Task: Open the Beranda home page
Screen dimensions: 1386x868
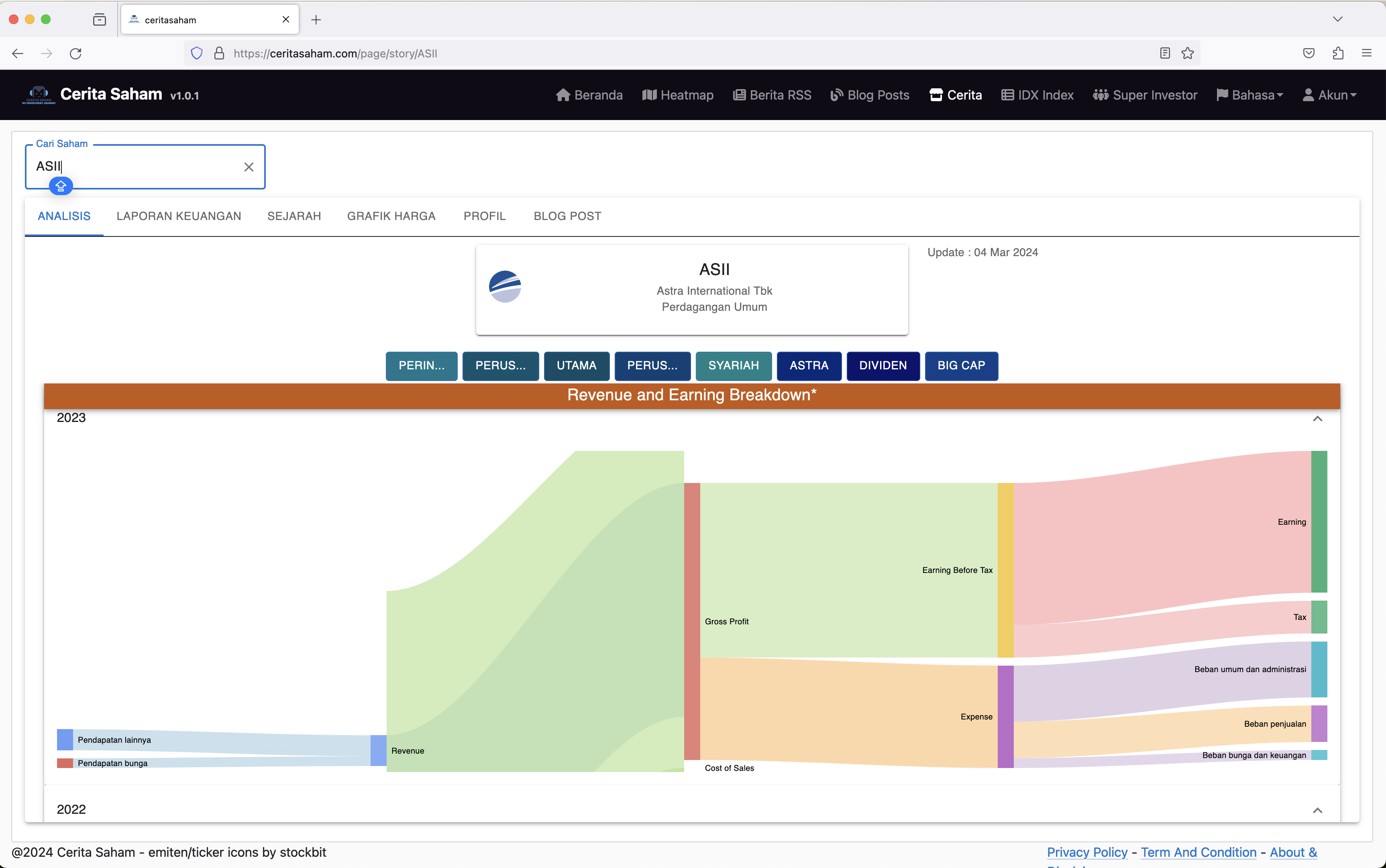Action: pyautogui.click(x=589, y=95)
